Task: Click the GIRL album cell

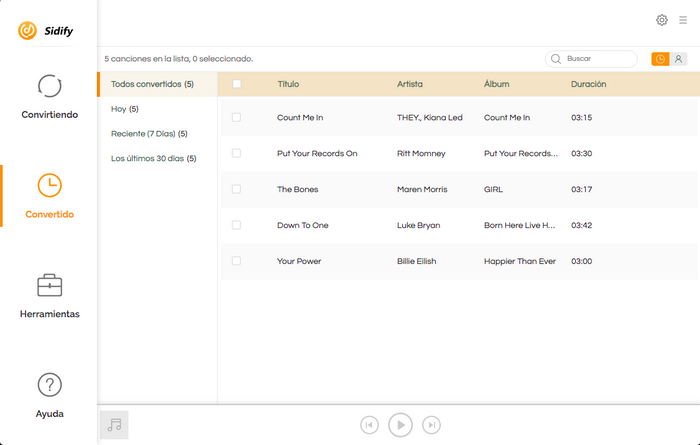Action: pyautogui.click(x=493, y=189)
